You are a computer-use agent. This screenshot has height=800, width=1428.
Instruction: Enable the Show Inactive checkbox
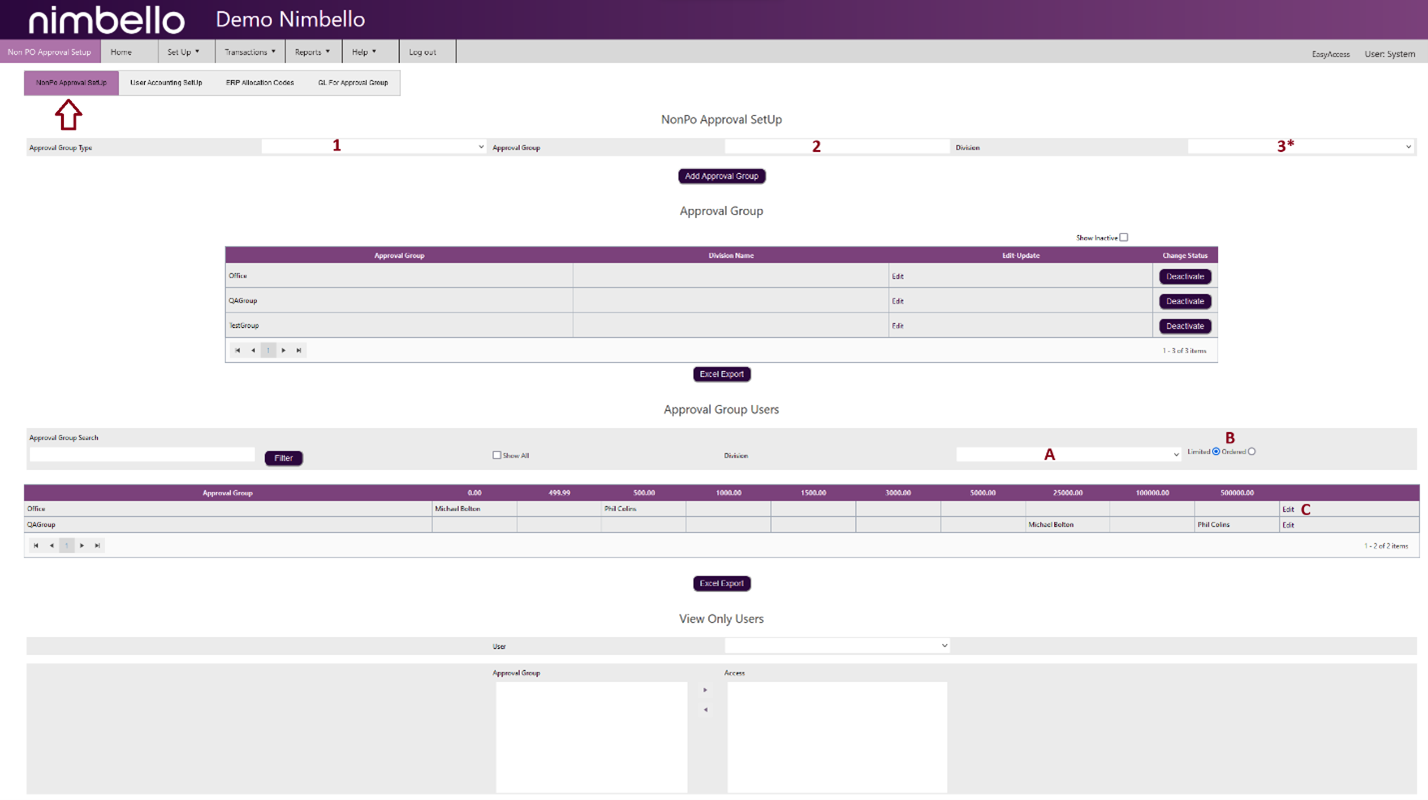[1123, 237]
